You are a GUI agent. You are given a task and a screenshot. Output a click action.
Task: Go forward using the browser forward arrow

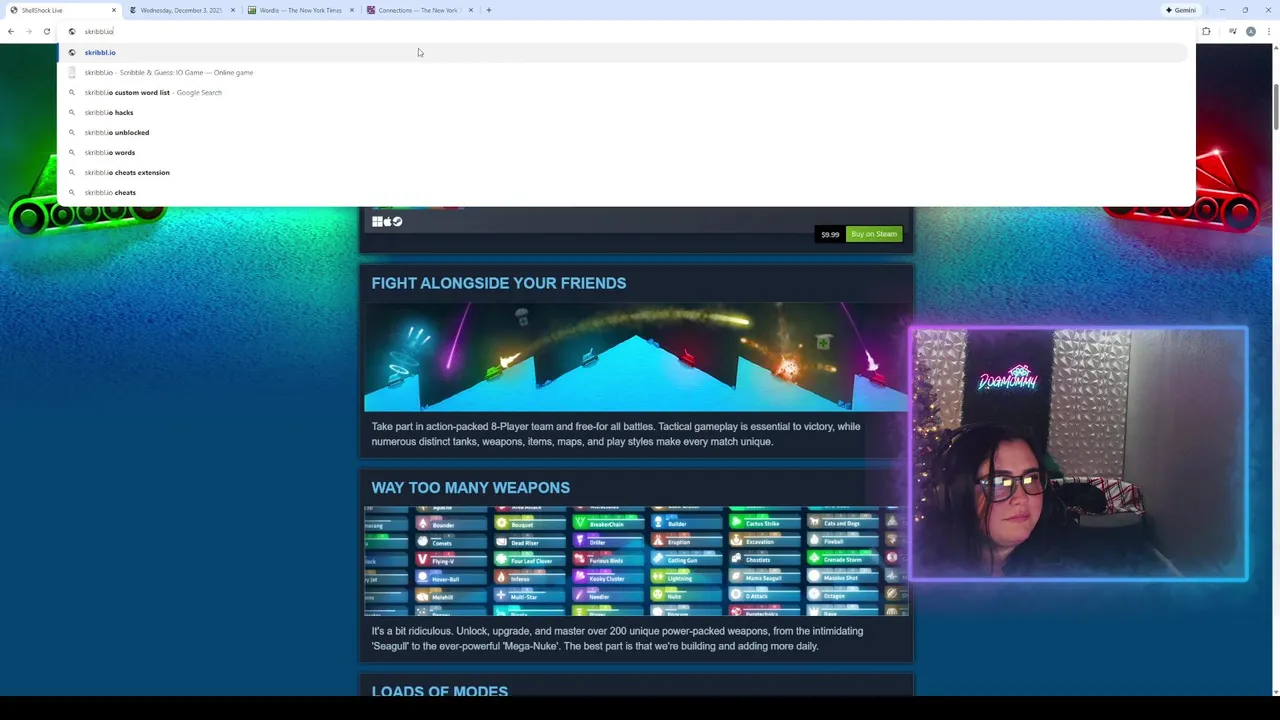point(28,31)
